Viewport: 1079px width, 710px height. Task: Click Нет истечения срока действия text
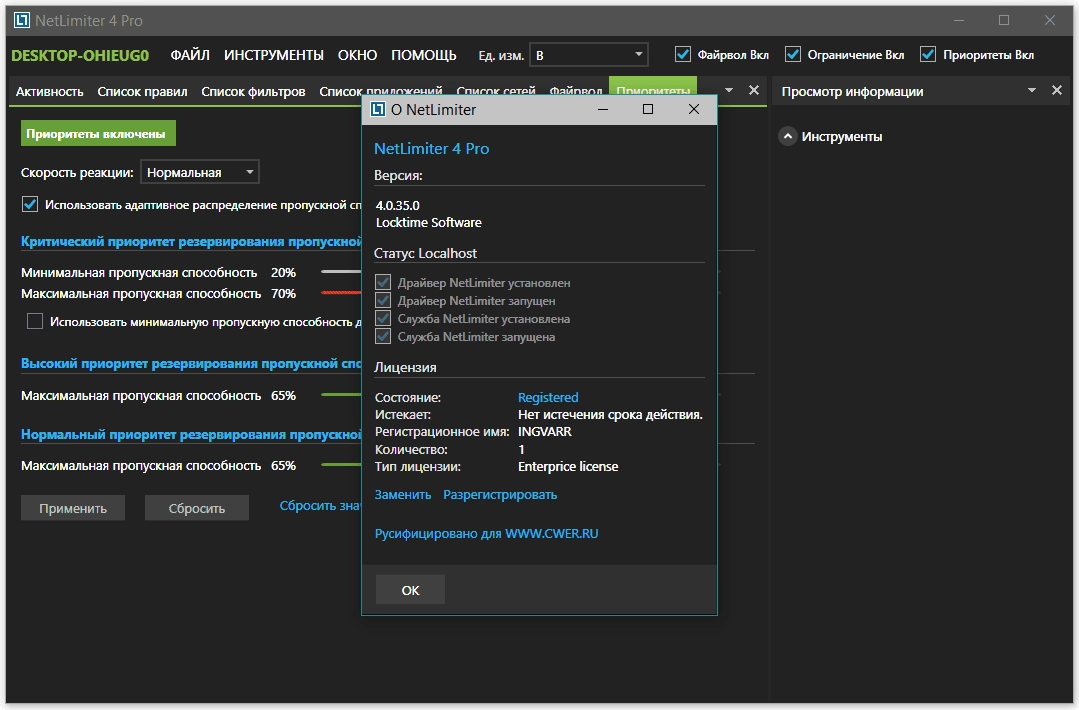tap(610, 414)
